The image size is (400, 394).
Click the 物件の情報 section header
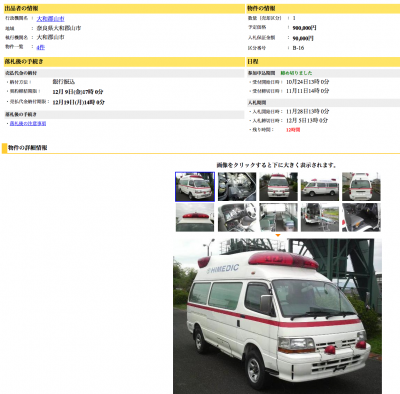click(323, 9)
